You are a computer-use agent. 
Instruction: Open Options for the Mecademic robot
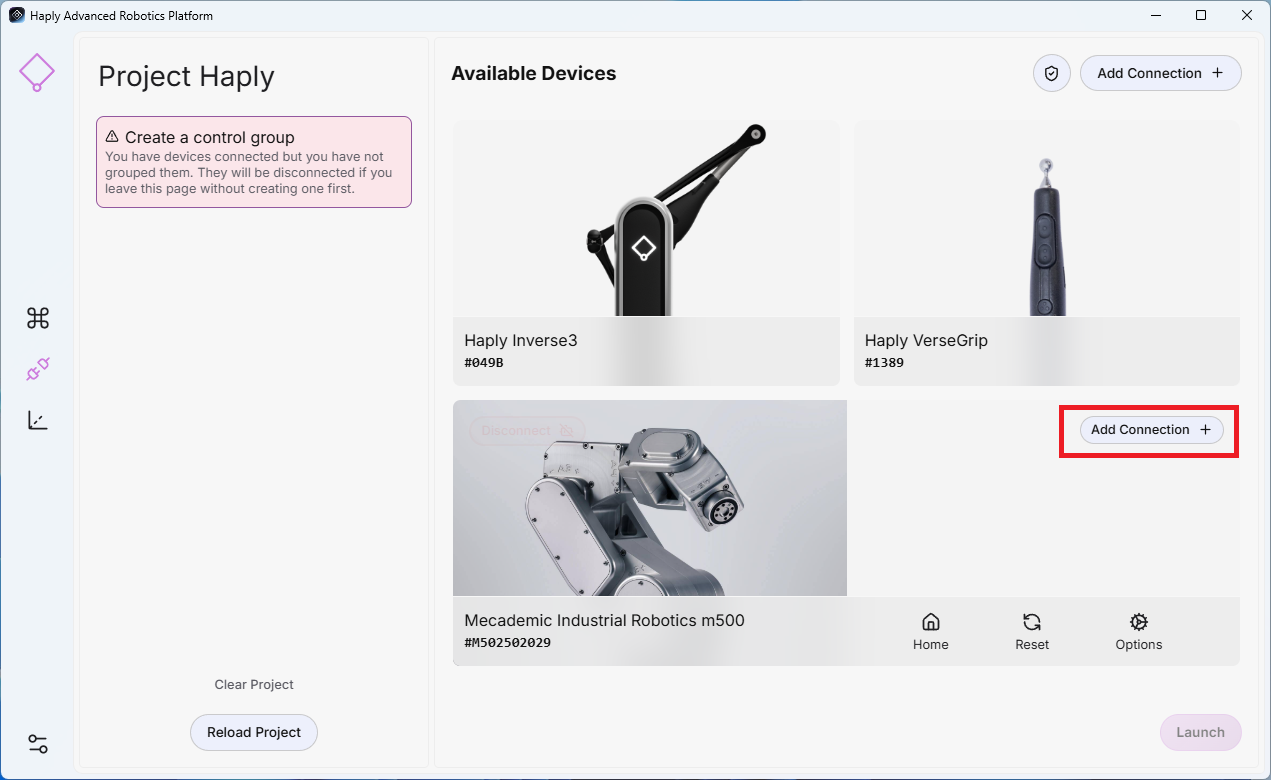click(x=1139, y=632)
